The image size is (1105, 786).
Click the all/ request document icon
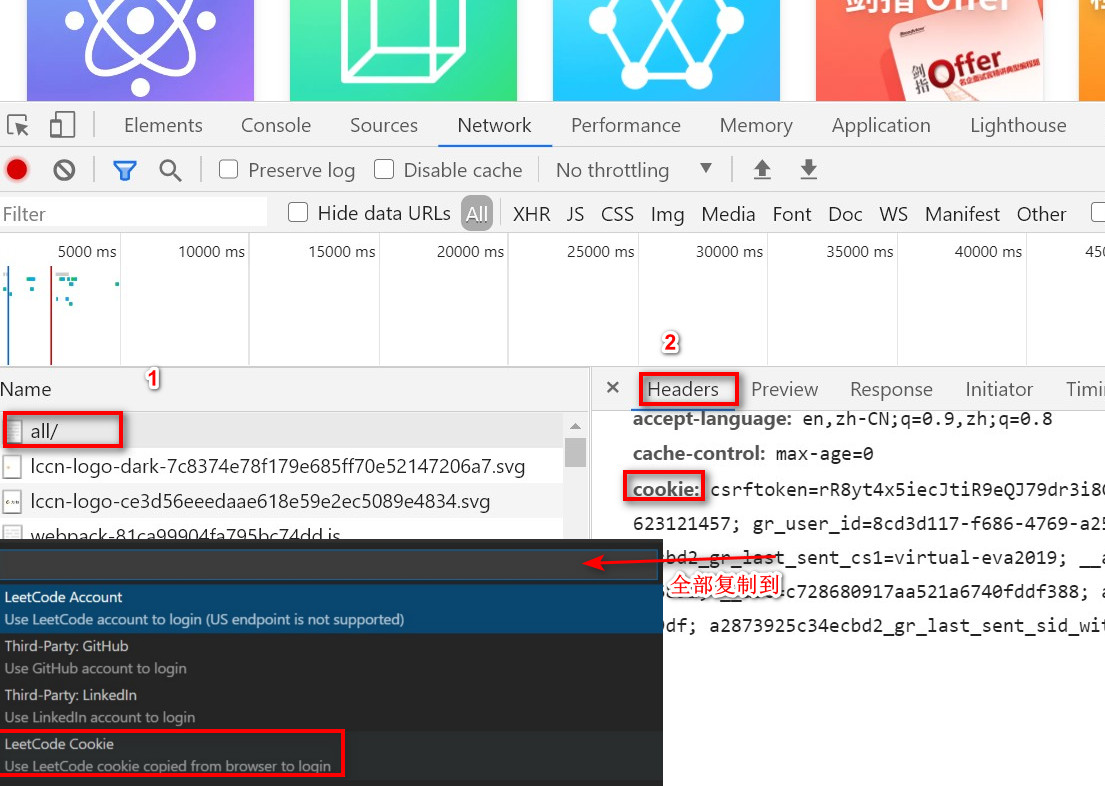click(x=13, y=431)
